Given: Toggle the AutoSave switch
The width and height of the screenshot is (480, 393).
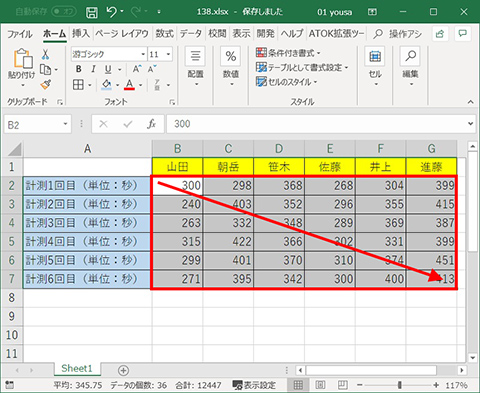Looking at the screenshot, I should (x=64, y=12).
